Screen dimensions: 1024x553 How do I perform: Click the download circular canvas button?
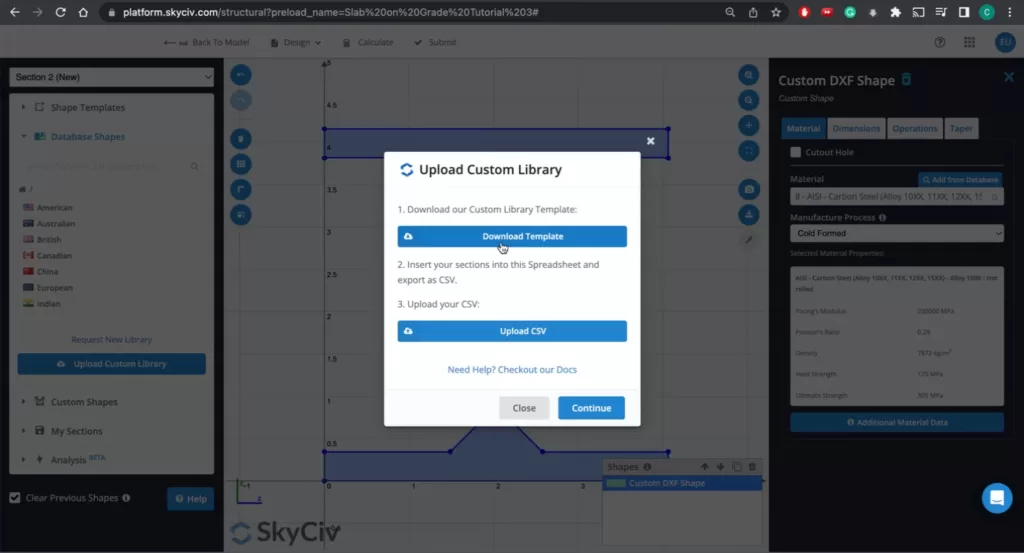(x=749, y=214)
